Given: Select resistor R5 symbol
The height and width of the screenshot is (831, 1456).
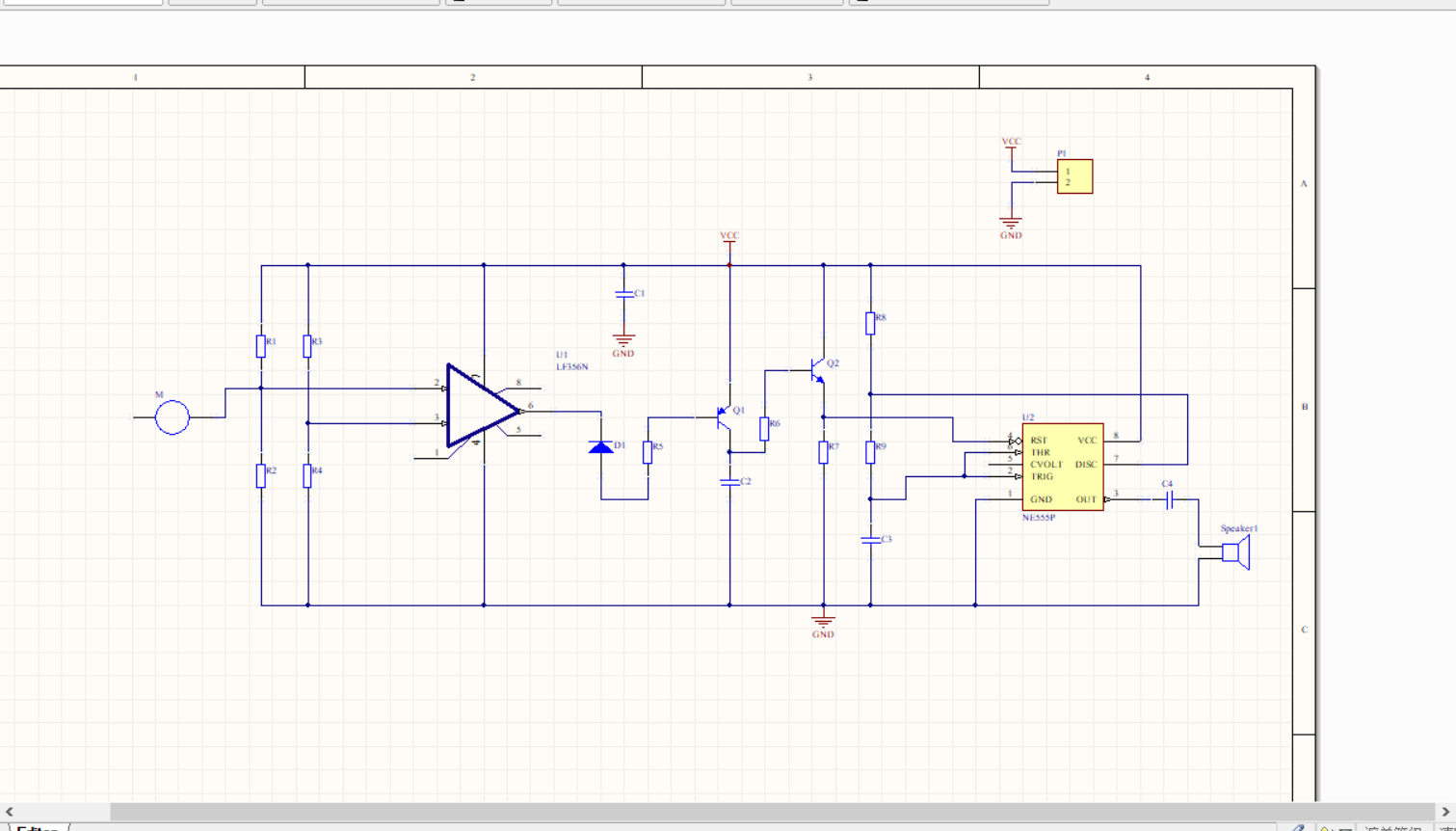Looking at the screenshot, I should [x=648, y=452].
